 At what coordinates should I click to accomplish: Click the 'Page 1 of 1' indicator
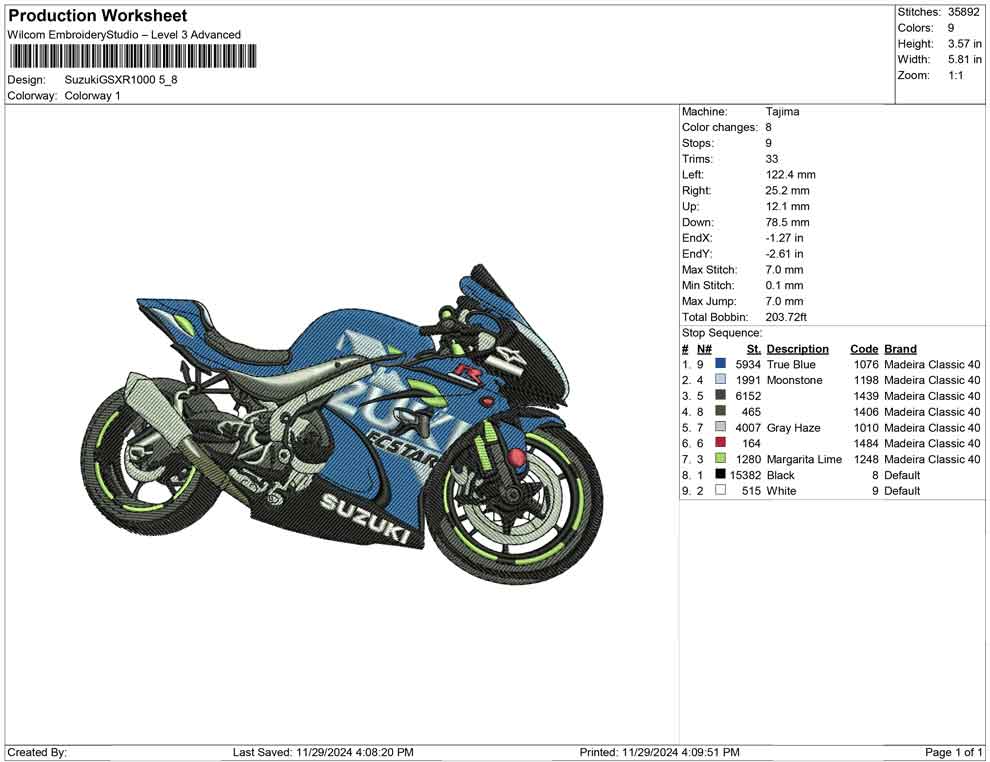(x=953, y=752)
